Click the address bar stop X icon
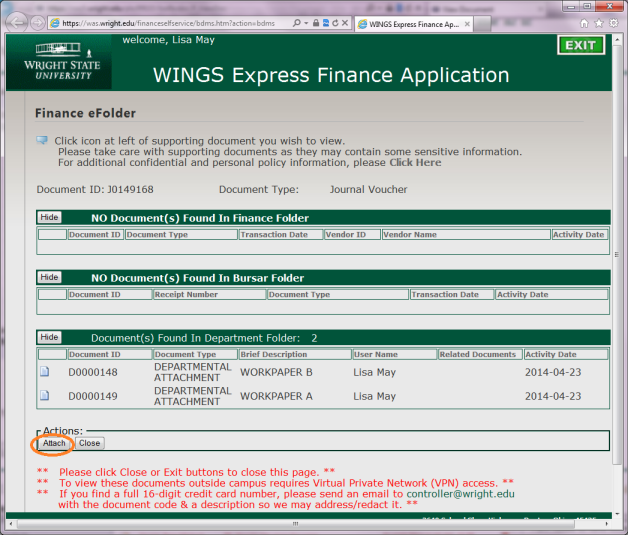This screenshot has height=535, width=628. coord(345,23)
